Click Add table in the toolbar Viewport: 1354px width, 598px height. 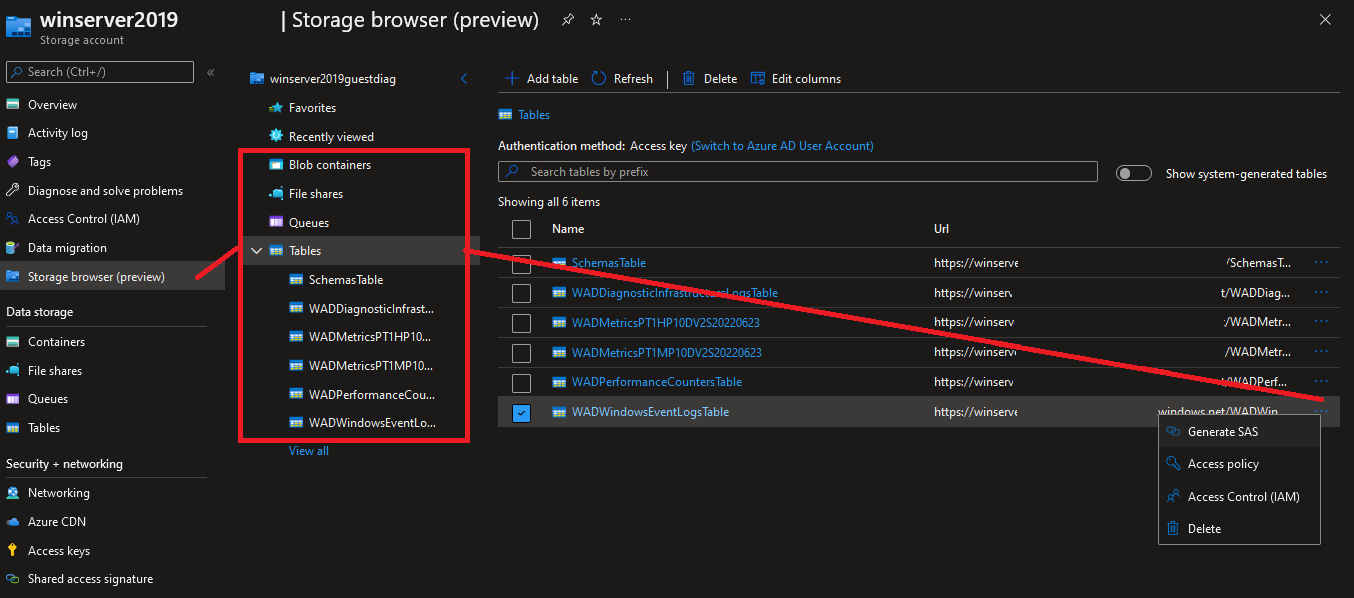point(541,79)
